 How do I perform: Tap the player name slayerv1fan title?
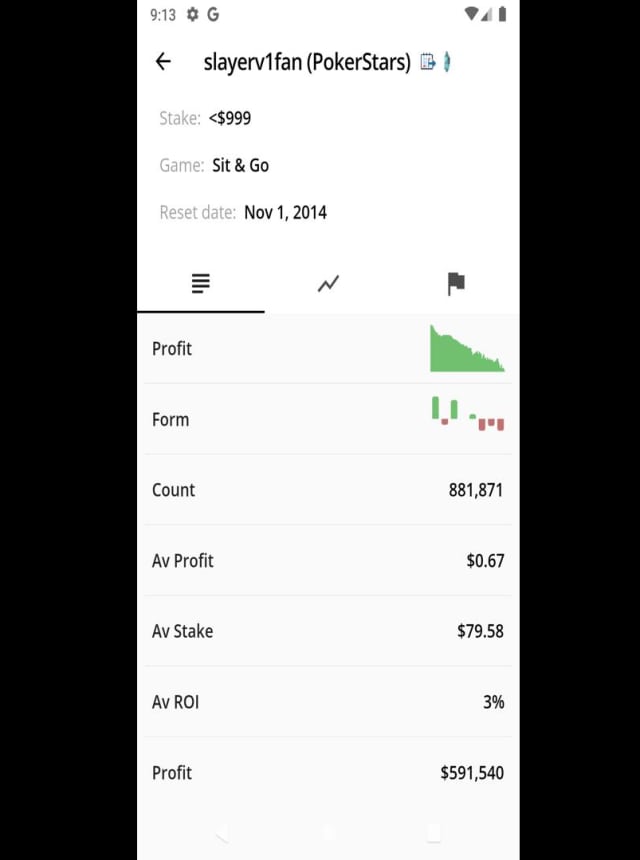(x=306, y=62)
